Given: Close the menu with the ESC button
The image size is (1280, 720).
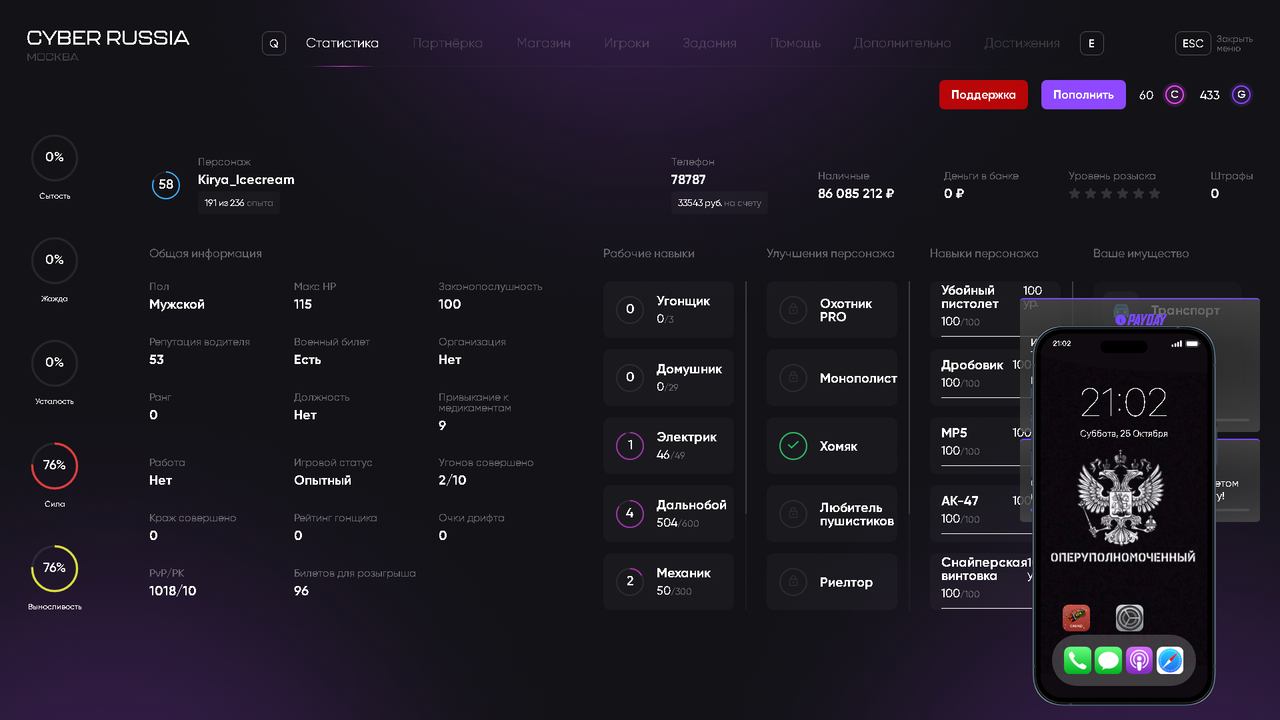Looking at the screenshot, I should (x=1193, y=44).
